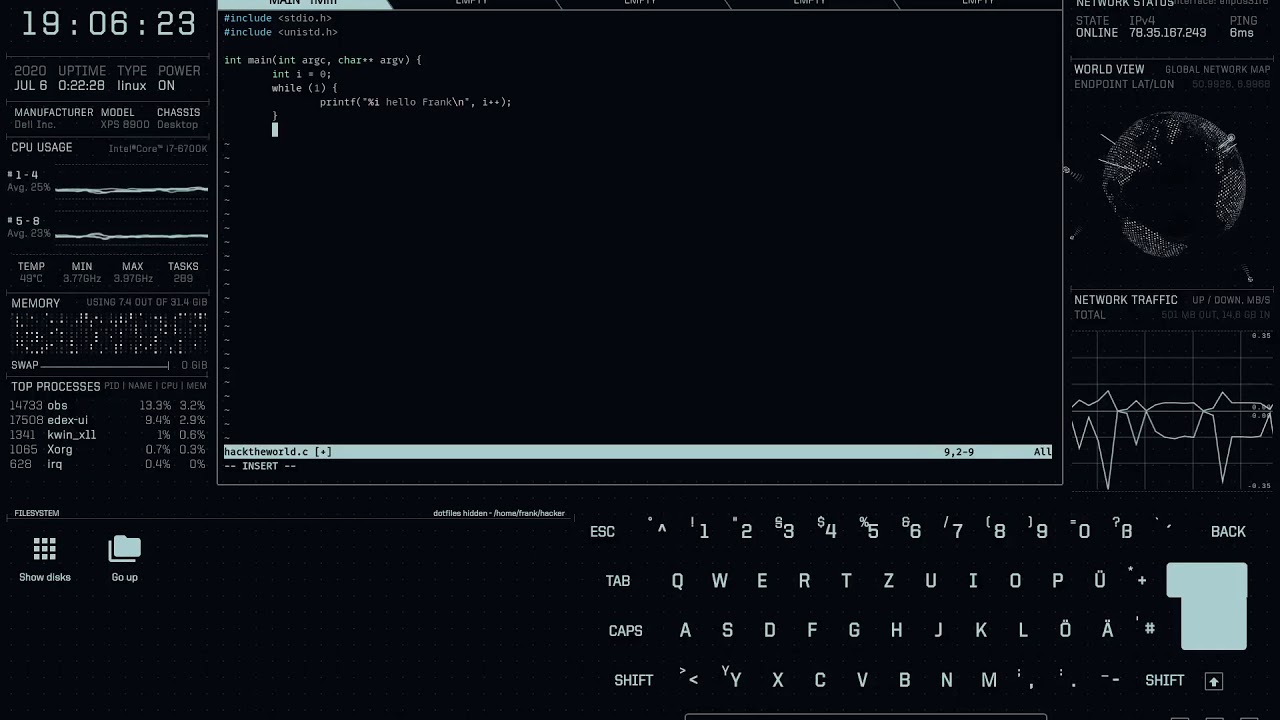The image size is (1280, 720).
Task: Click the -- INSERT -- mode indicator
Action: click(260, 466)
